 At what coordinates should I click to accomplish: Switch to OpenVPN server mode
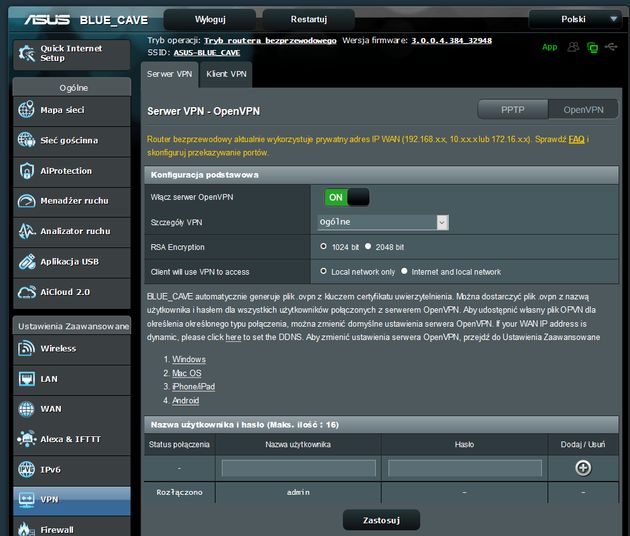(583, 109)
